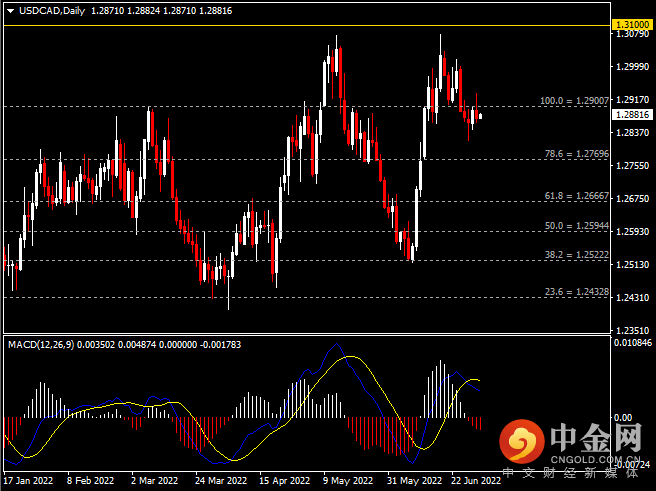Image resolution: width=656 pixels, height=491 pixels.
Task: Select the yellow 1.31000 price level tag
Action: 630,22
